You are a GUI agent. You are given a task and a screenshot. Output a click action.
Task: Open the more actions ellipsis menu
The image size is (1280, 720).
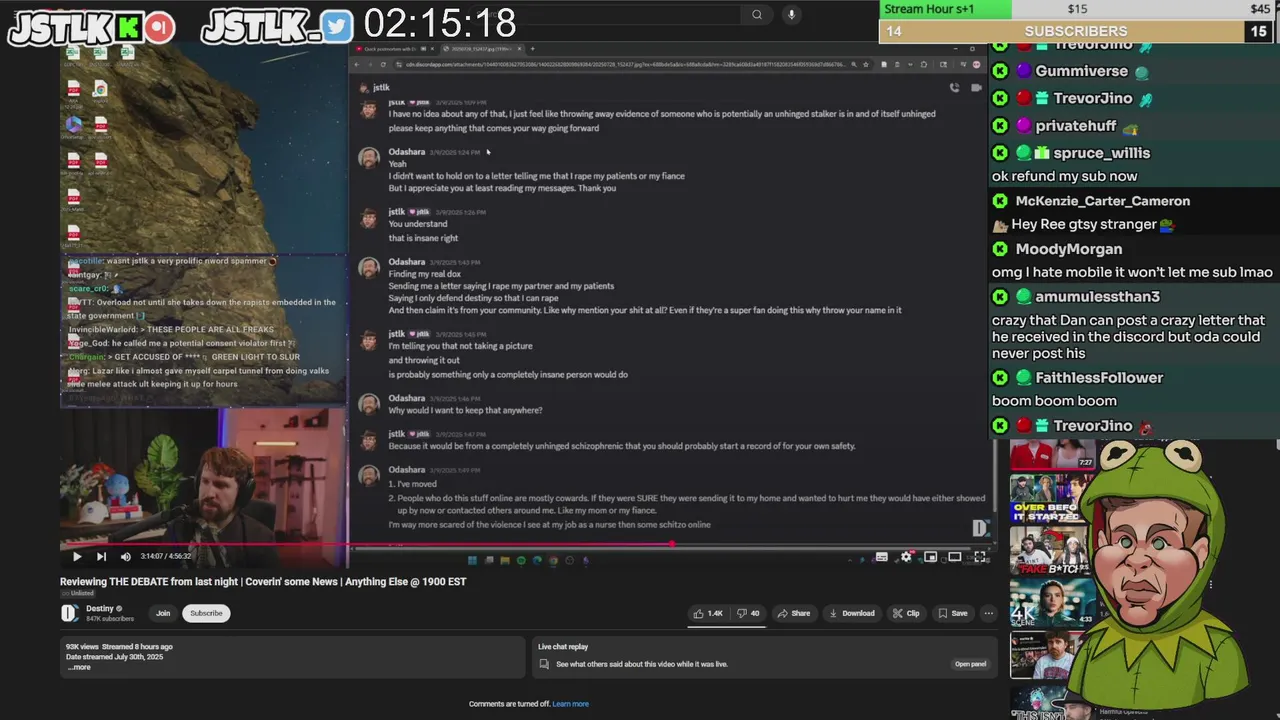click(x=988, y=613)
